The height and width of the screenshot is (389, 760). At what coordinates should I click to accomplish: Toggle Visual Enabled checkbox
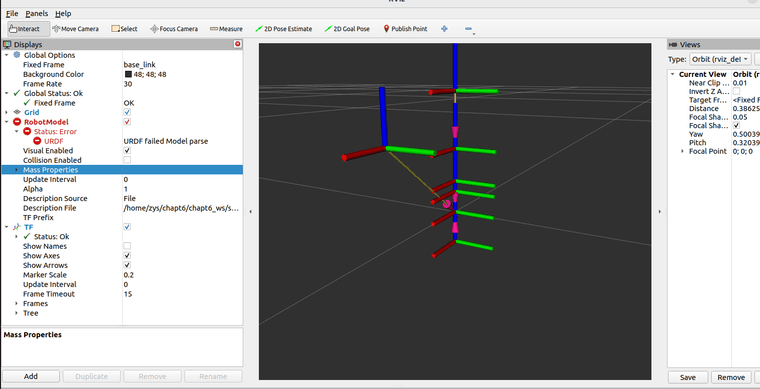tap(127, 151)
